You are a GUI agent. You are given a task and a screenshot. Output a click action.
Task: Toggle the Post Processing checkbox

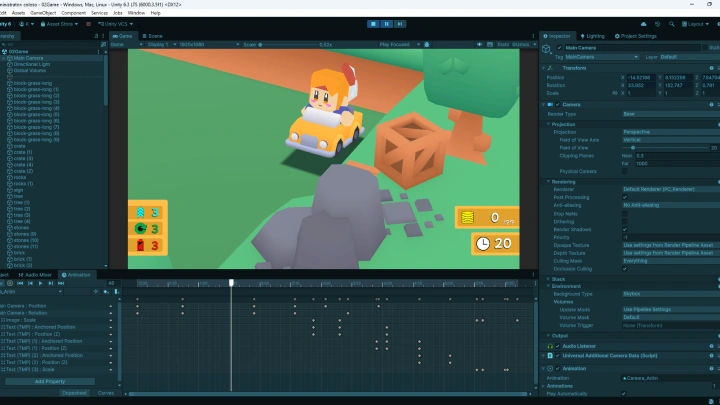(624, 197)
